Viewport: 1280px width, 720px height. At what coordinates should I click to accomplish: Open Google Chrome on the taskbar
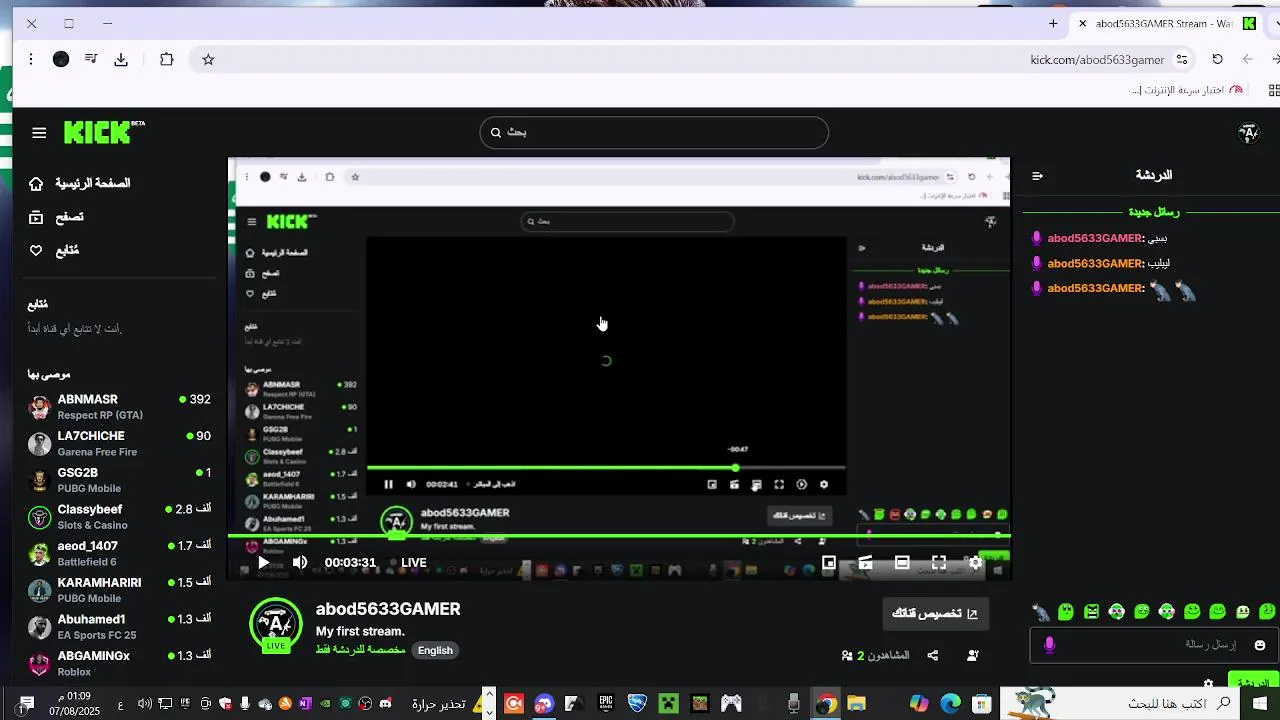tap(825, 704)
